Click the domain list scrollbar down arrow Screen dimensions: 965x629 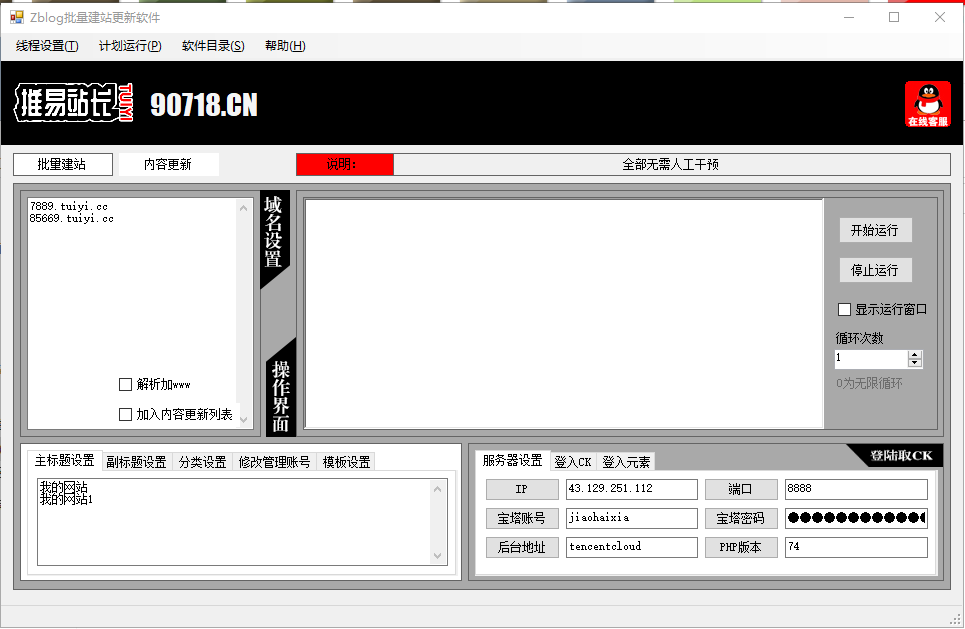click(x=244, y=420)
